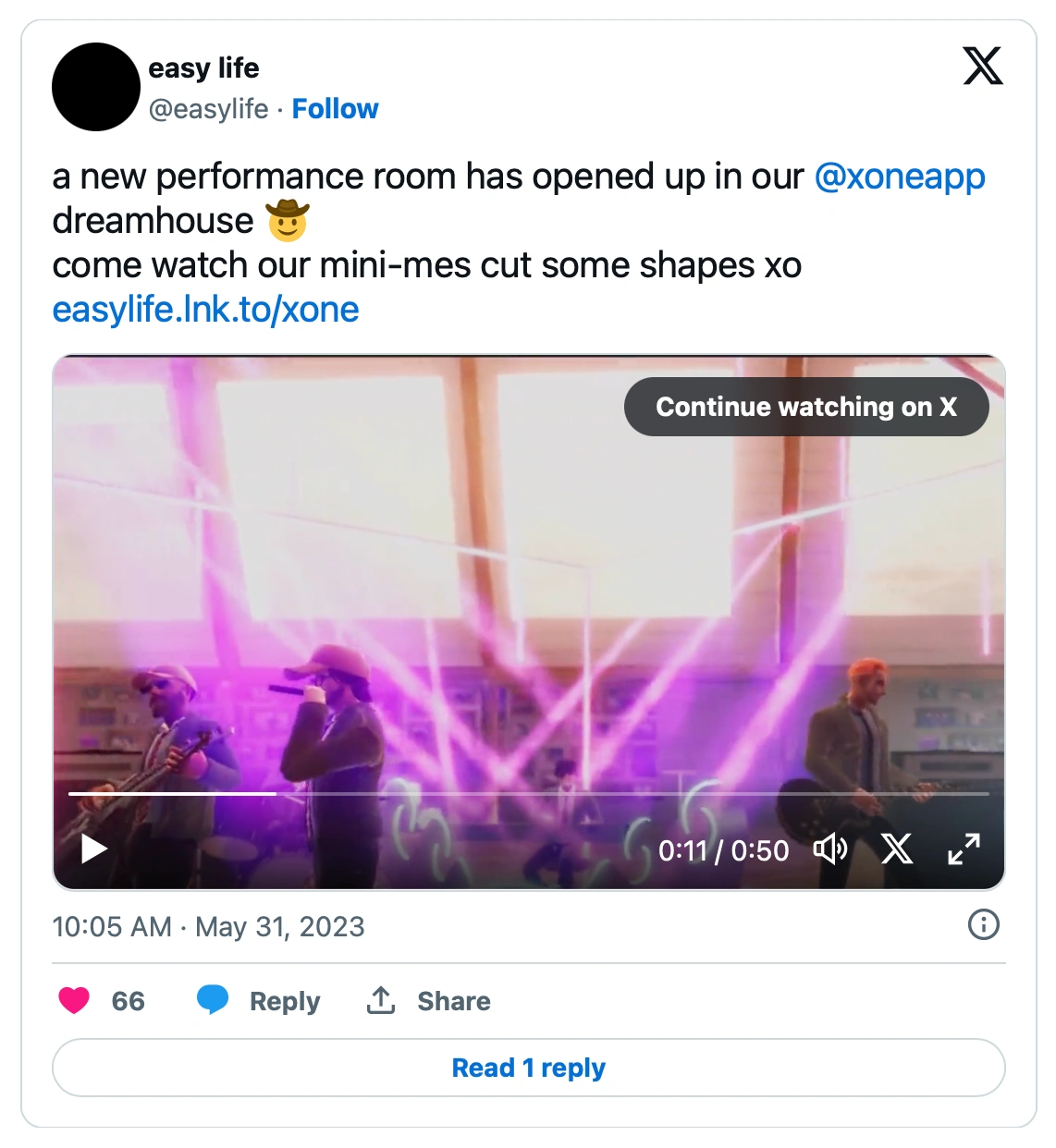Open the @xoneapp mention link

pos(900,177)
